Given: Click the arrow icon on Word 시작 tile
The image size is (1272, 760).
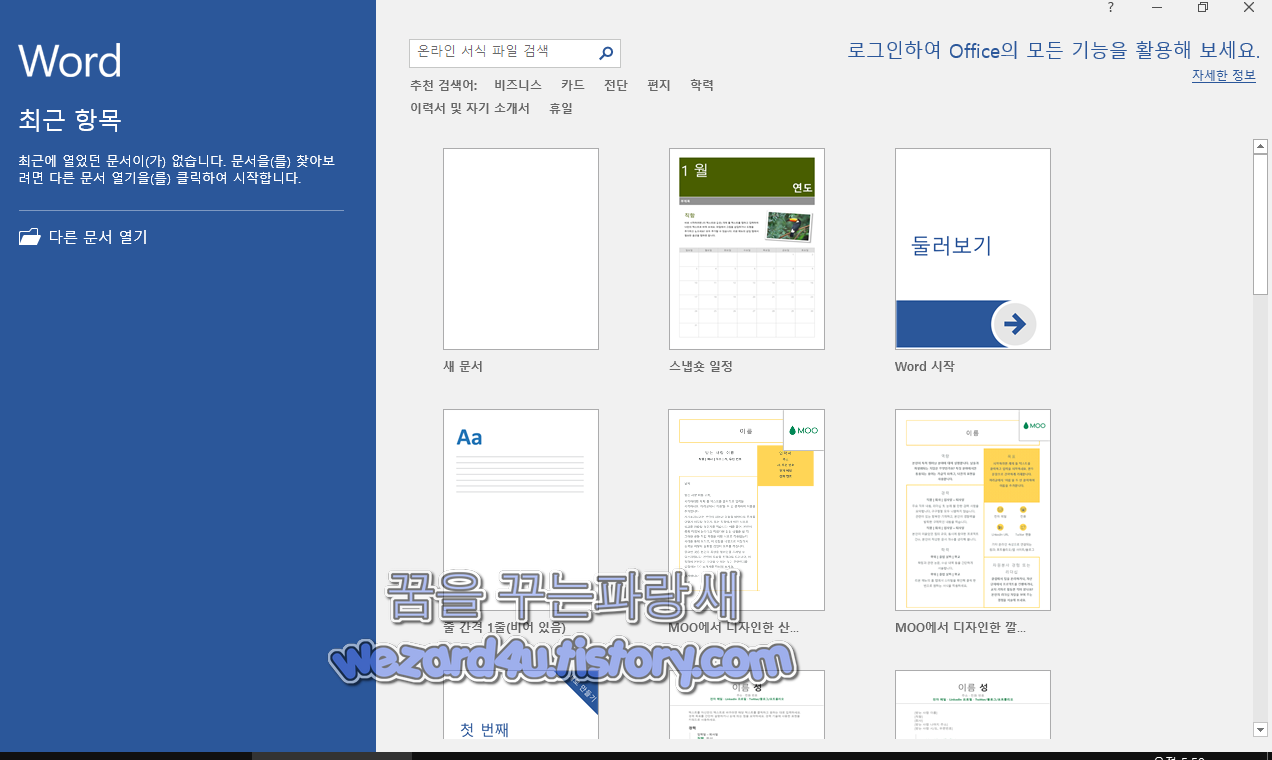Looking at the screenshot, I should click(1014, 323).
